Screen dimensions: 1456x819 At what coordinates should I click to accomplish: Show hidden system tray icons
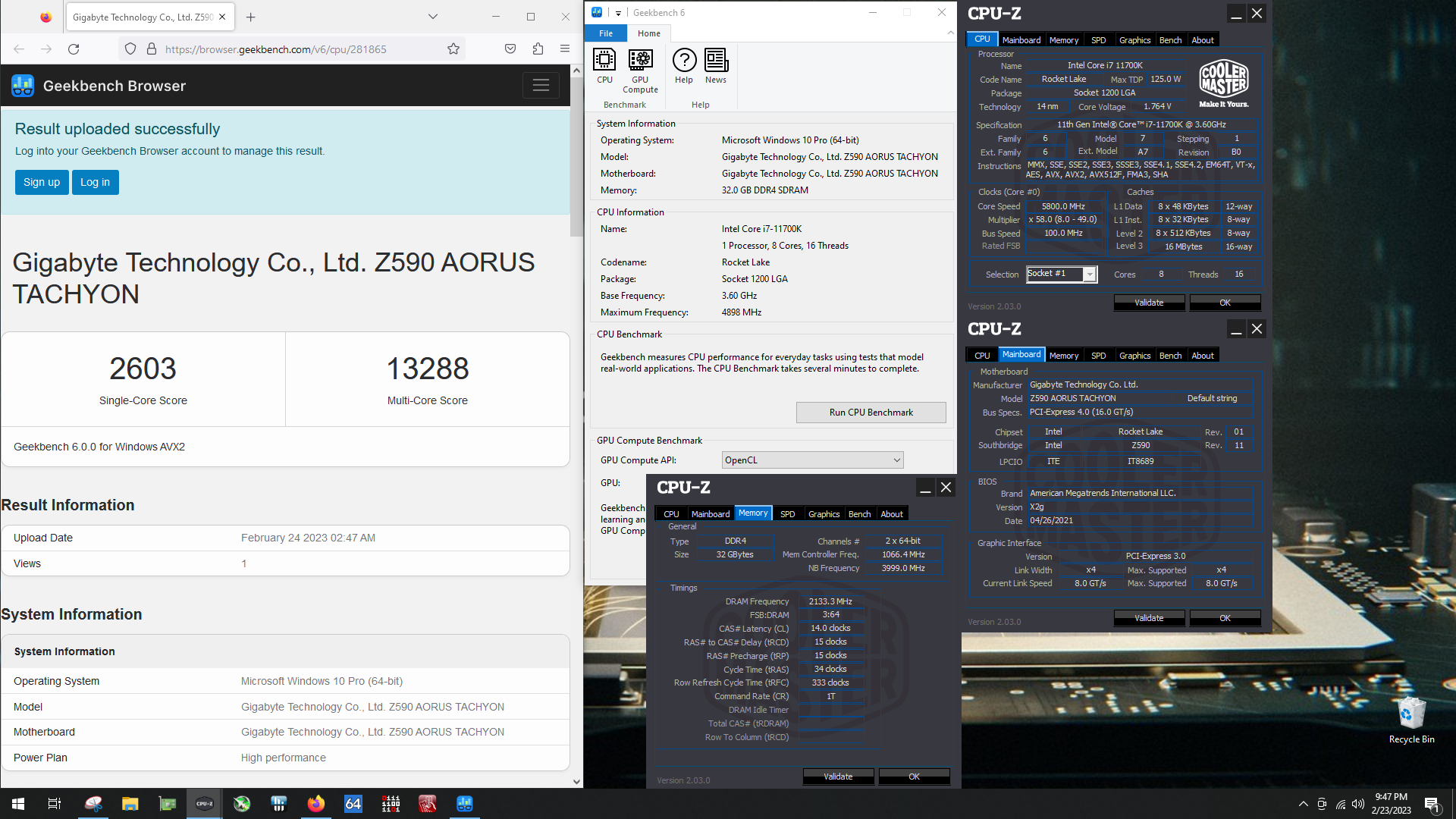(x=1304, y=804)
